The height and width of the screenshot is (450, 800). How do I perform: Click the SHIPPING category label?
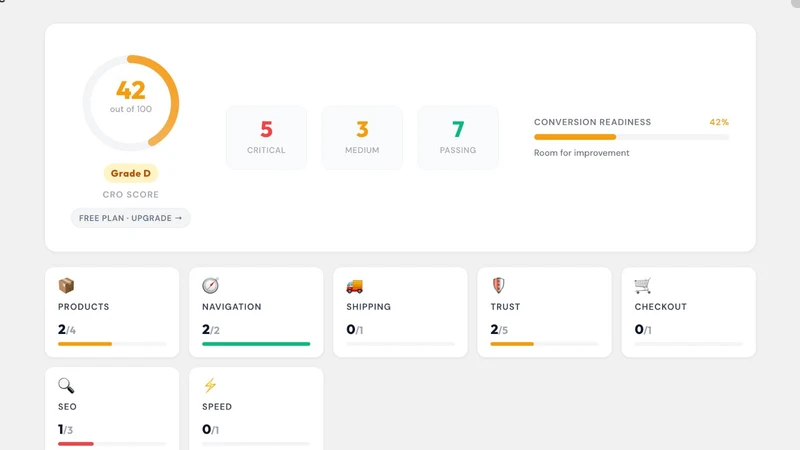coord(368,307)
